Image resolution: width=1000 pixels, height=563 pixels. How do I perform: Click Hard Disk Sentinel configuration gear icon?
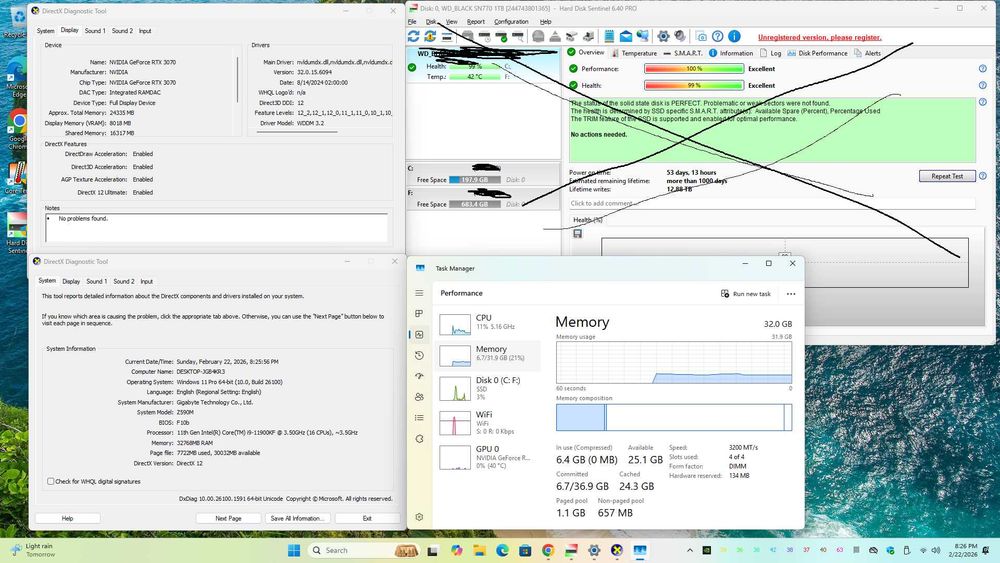pyautogui.click(x=663, y=37)
